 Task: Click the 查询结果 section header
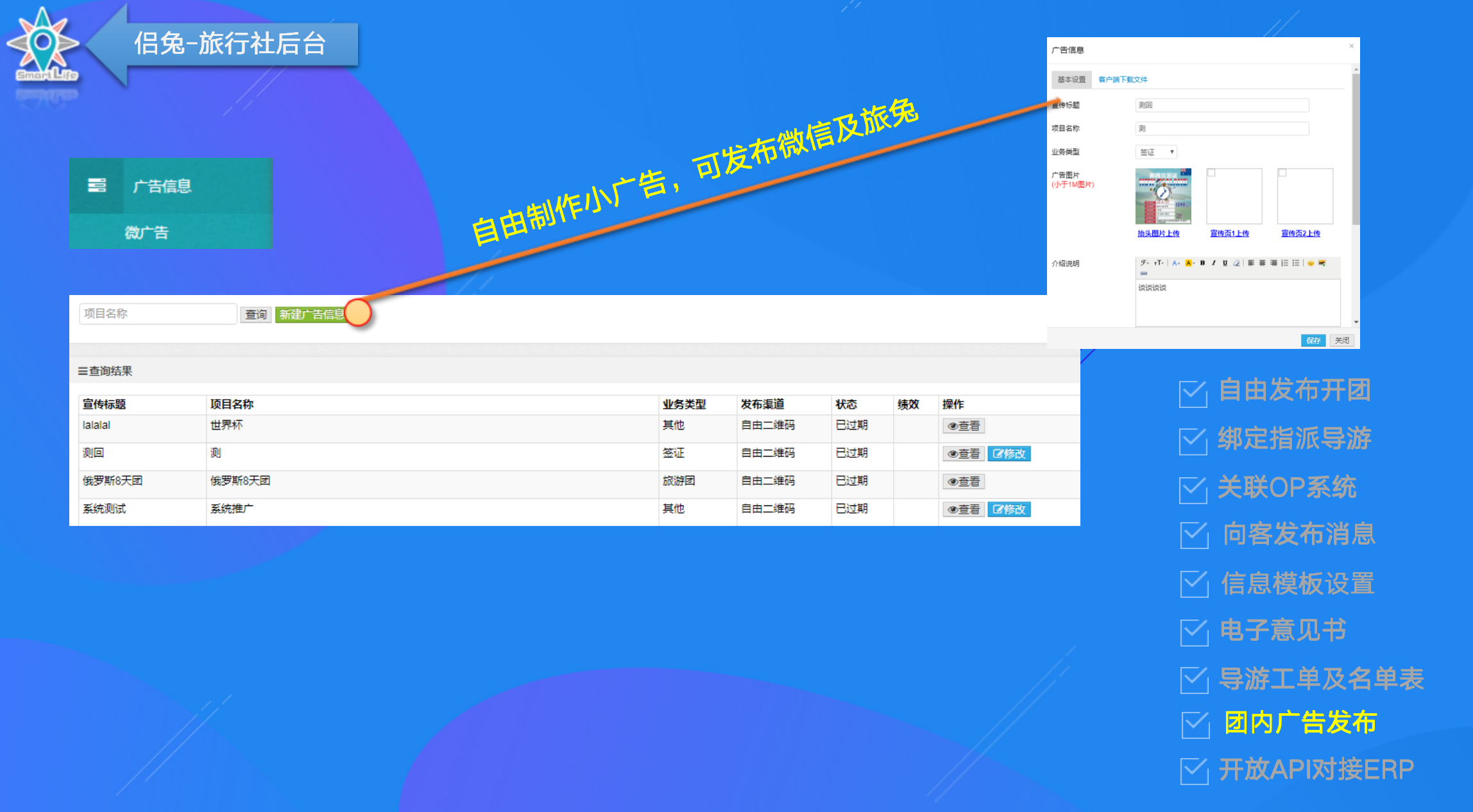click(x=105, y=371)
